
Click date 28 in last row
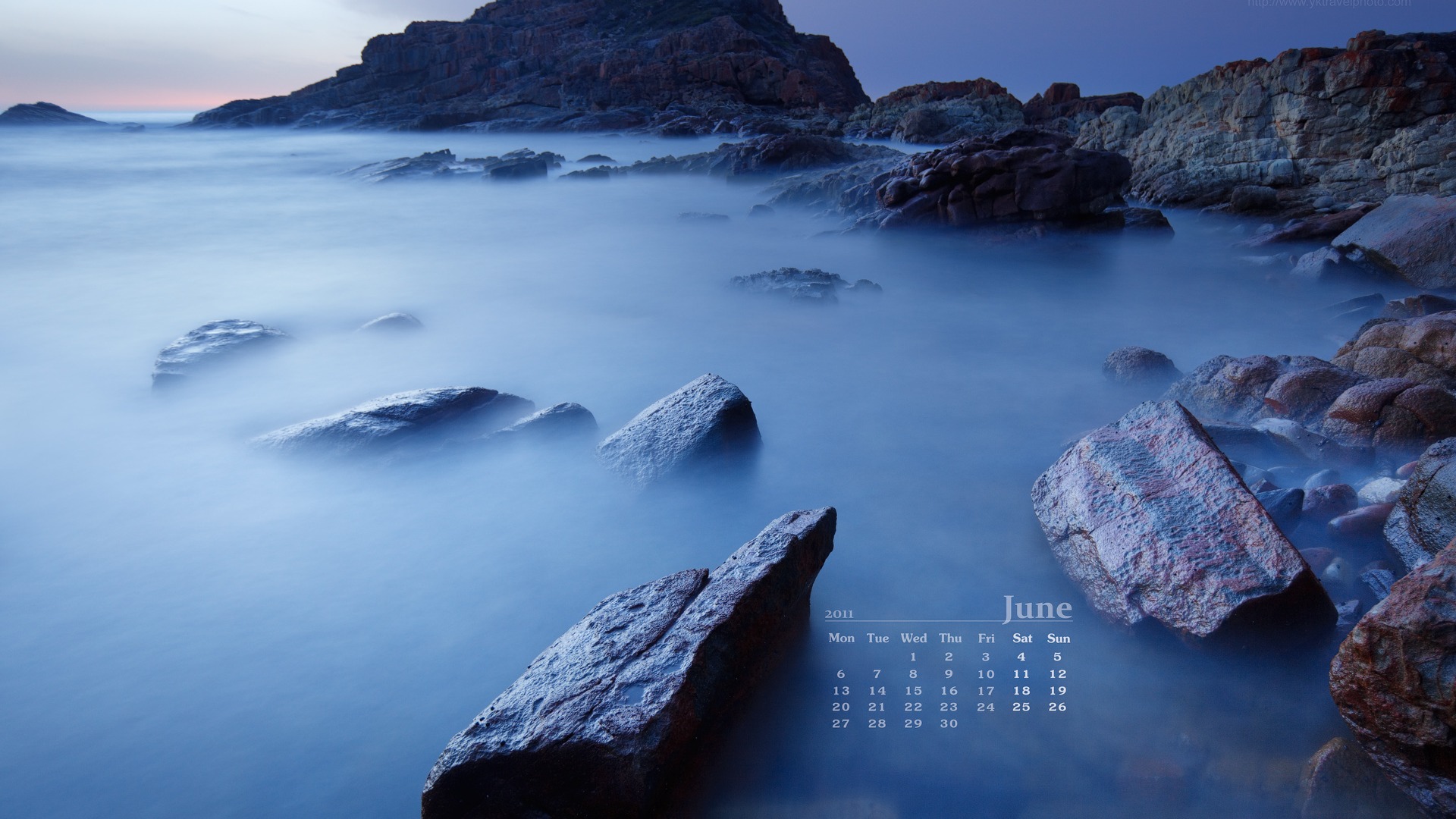coord(877,723)
